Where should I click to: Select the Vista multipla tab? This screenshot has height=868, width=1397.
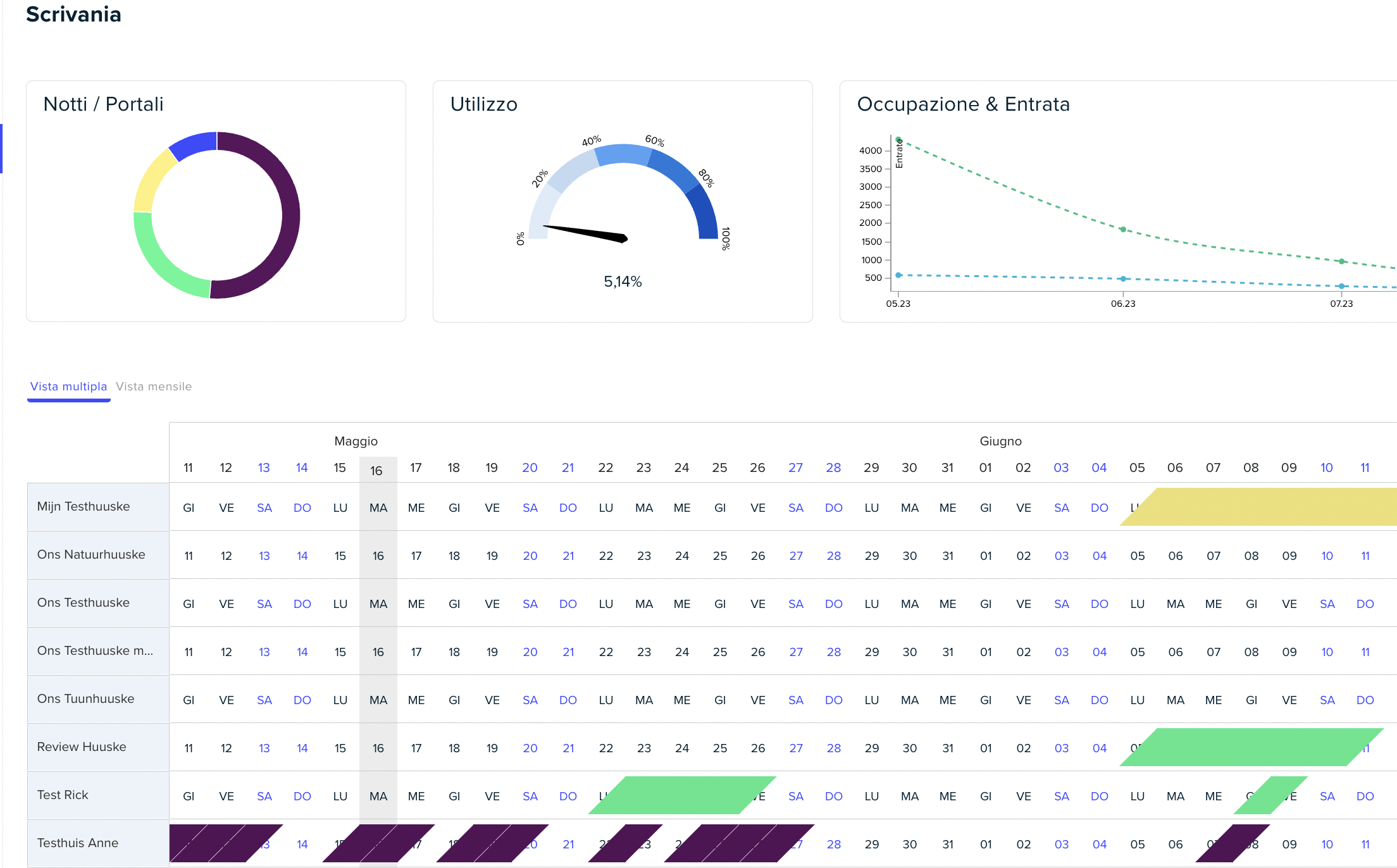click(x=68, y=387)
